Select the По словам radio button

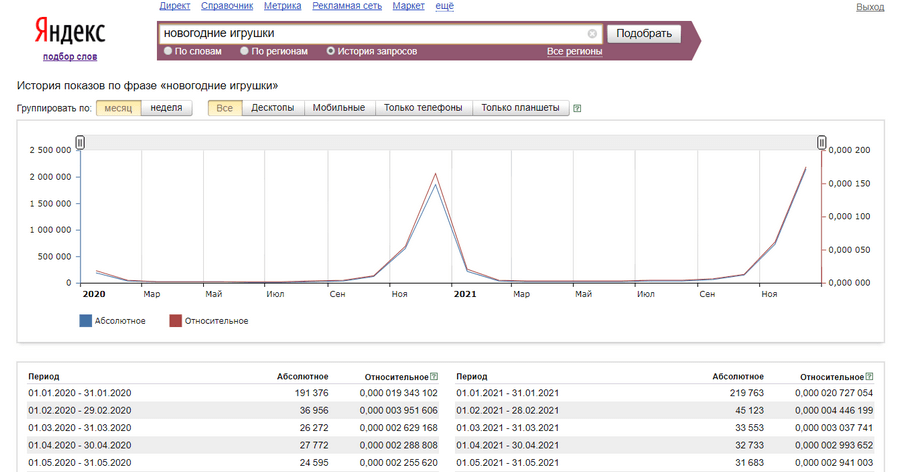(168, 51)
